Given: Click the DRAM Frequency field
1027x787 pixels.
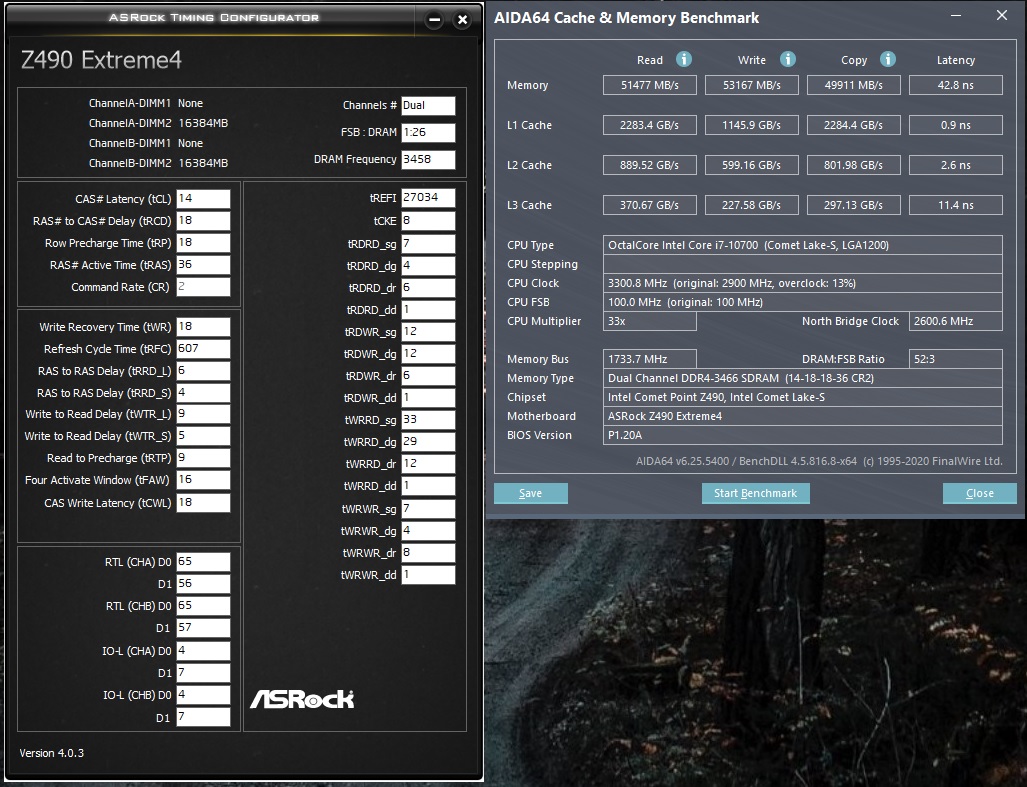Looking at the screenshot, I should [x=428, y=160].
